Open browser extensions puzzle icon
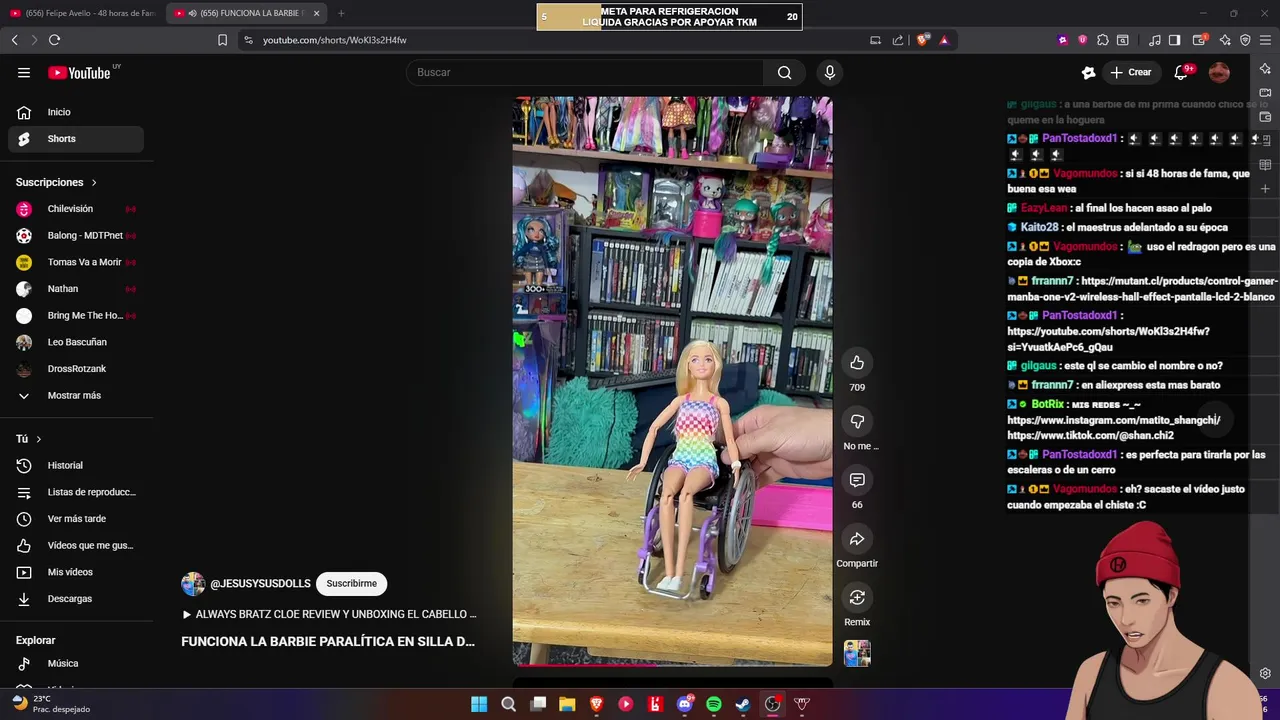Screen dimensions: 1280x720 pyautogui.click(x=1103, y=40)
